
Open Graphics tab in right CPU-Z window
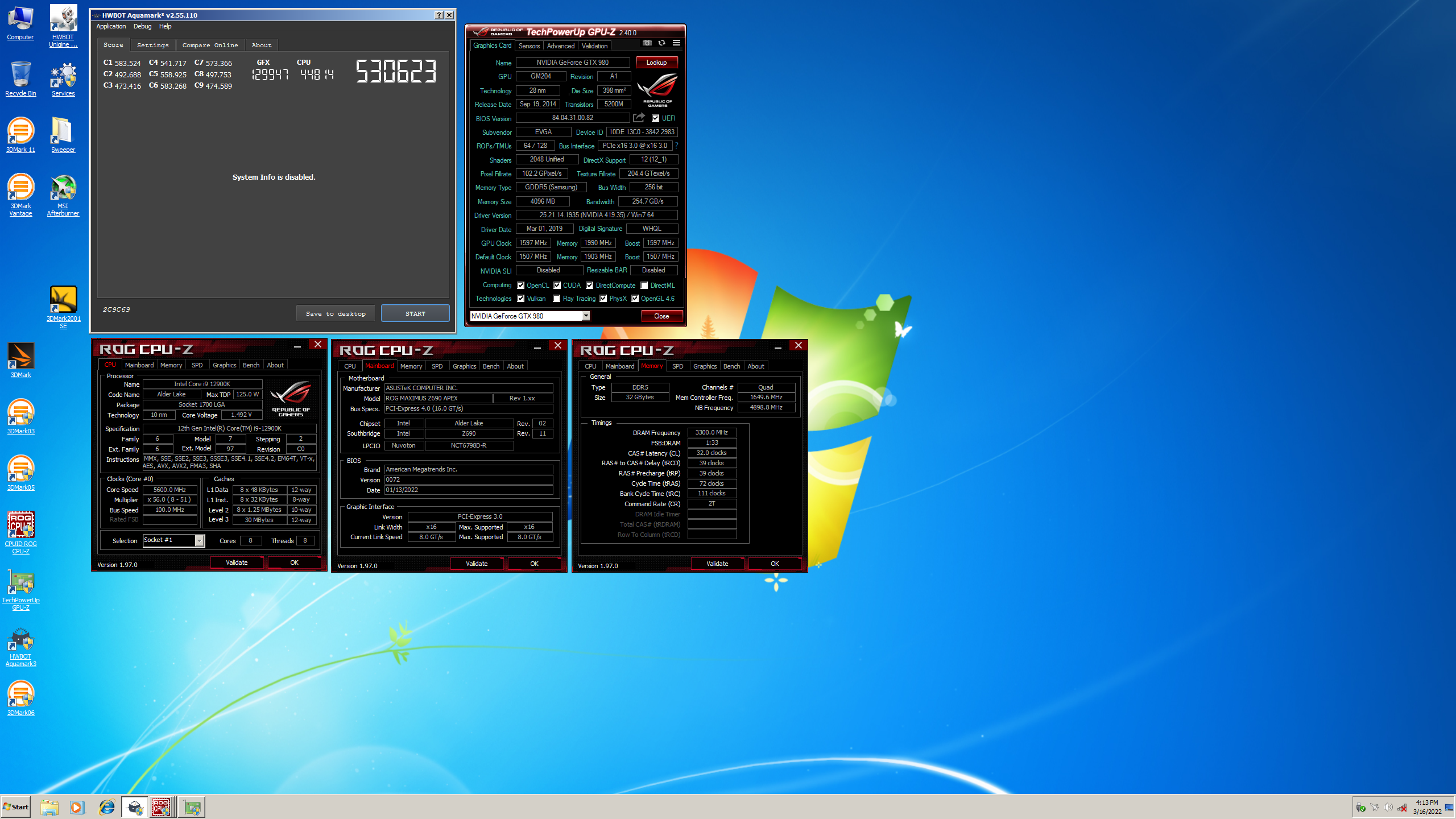click(705, 366)
